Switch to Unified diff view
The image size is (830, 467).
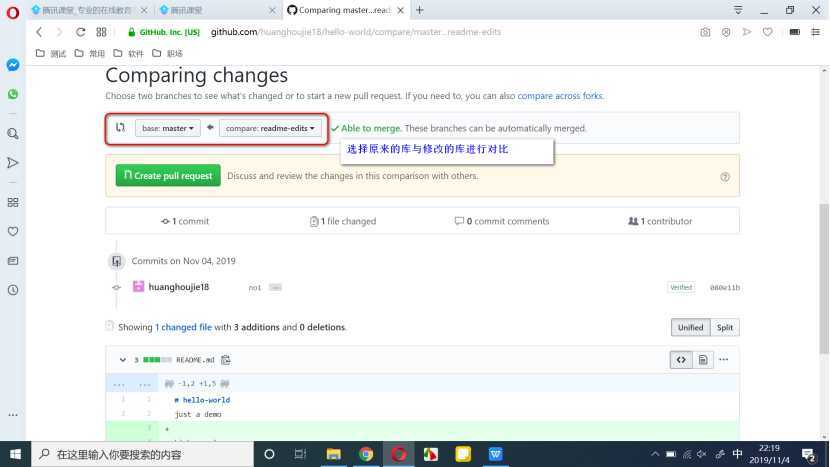click(x=690, y=328)
